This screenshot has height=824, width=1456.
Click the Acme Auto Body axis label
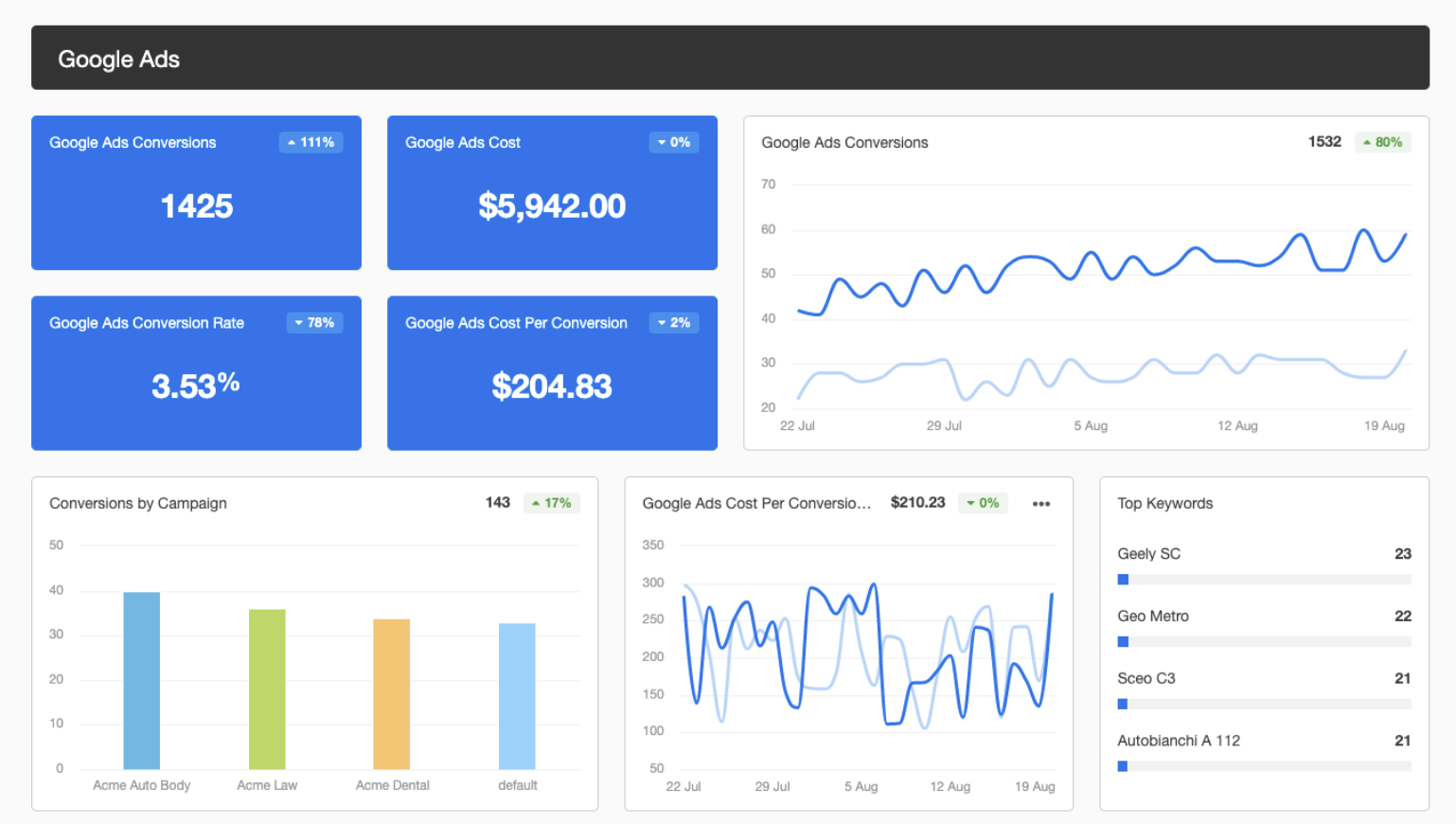tap(142, 786)
